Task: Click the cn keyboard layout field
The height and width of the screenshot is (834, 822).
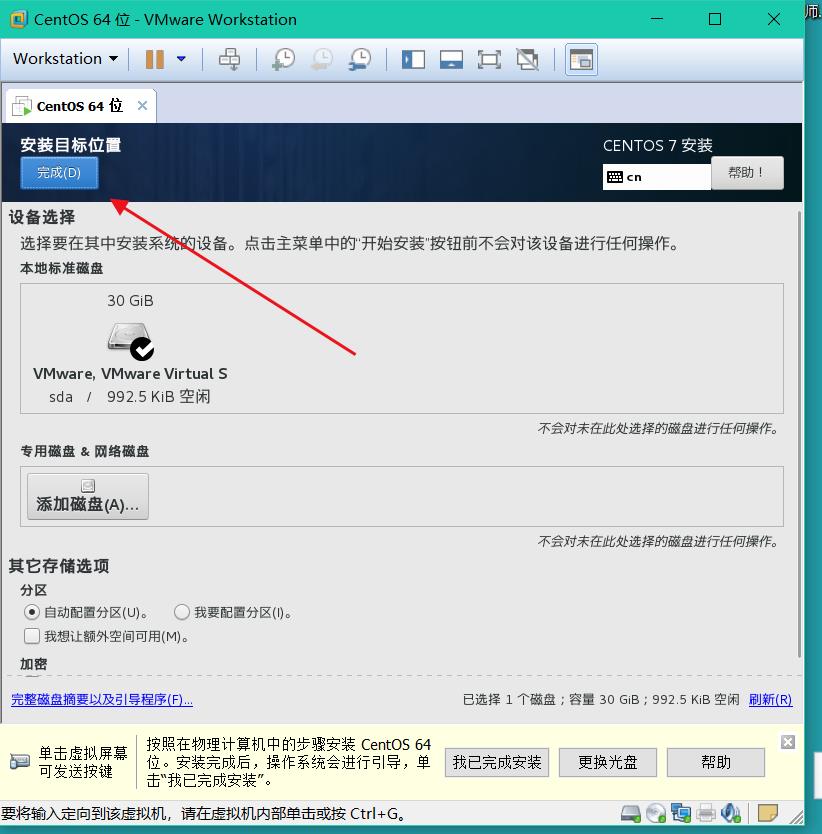Action: coord(657,177)
